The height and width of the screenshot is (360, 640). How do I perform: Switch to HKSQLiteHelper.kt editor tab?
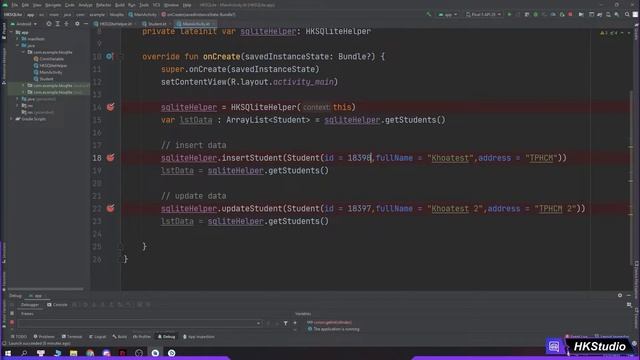click(x=116, y=24)
